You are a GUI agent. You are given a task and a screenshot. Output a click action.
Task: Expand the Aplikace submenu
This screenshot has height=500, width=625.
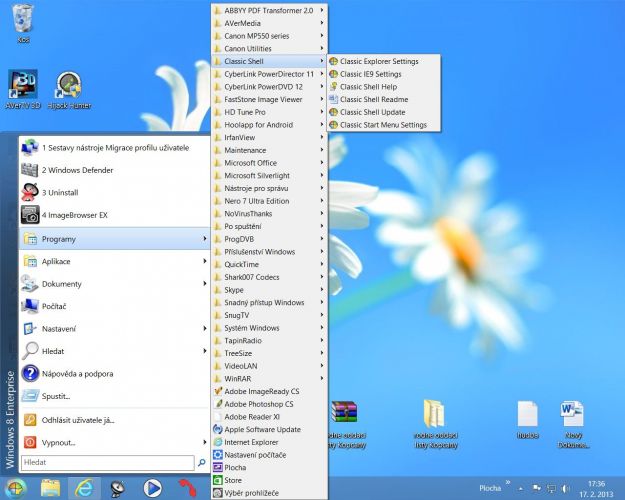tap(115, 262)
